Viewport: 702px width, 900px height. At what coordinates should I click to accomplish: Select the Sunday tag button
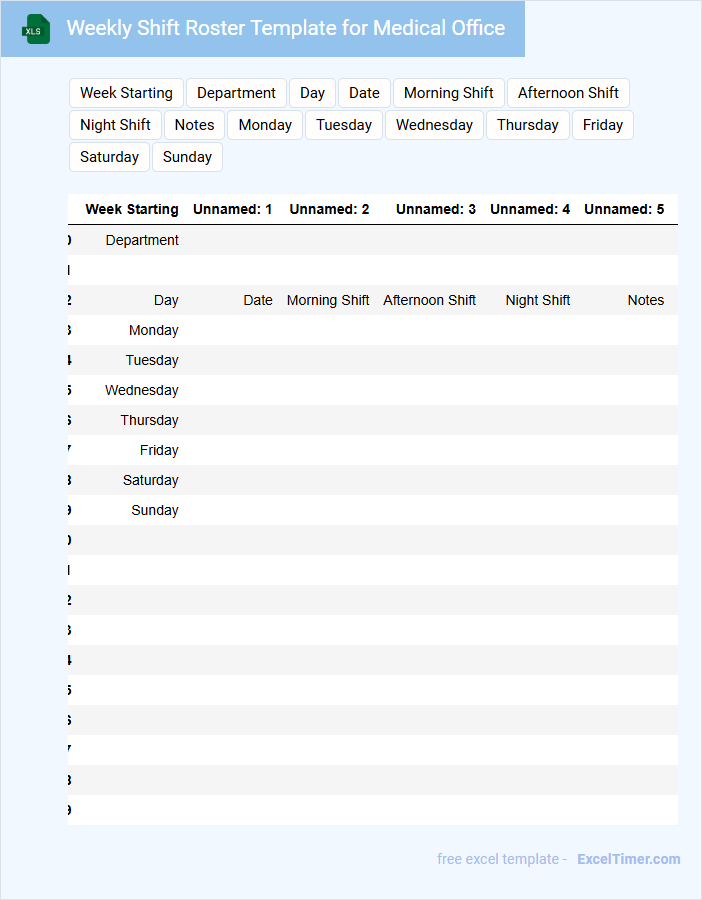coord(187,157)
